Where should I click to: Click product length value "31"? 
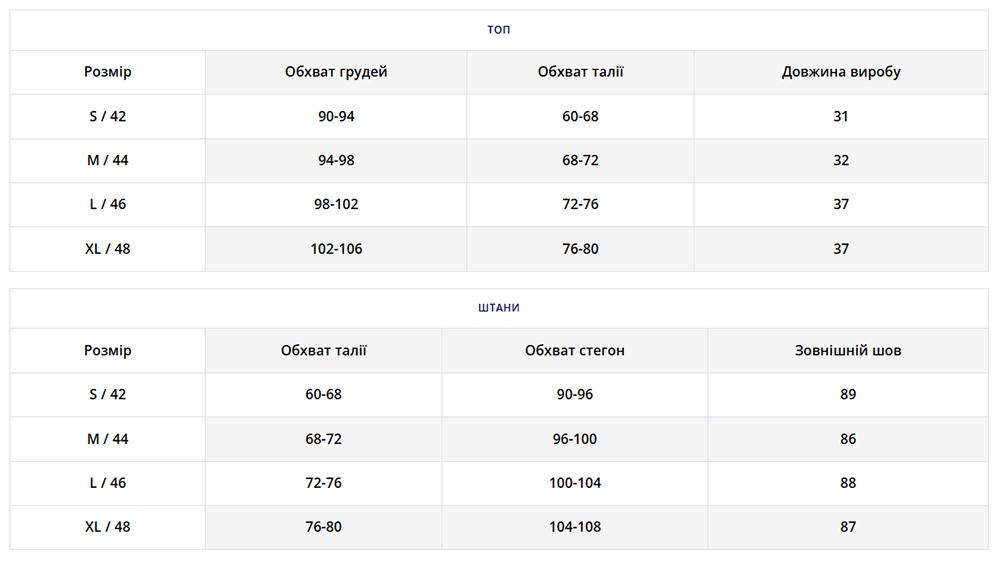pyautogui.click(x=841, y=116)
